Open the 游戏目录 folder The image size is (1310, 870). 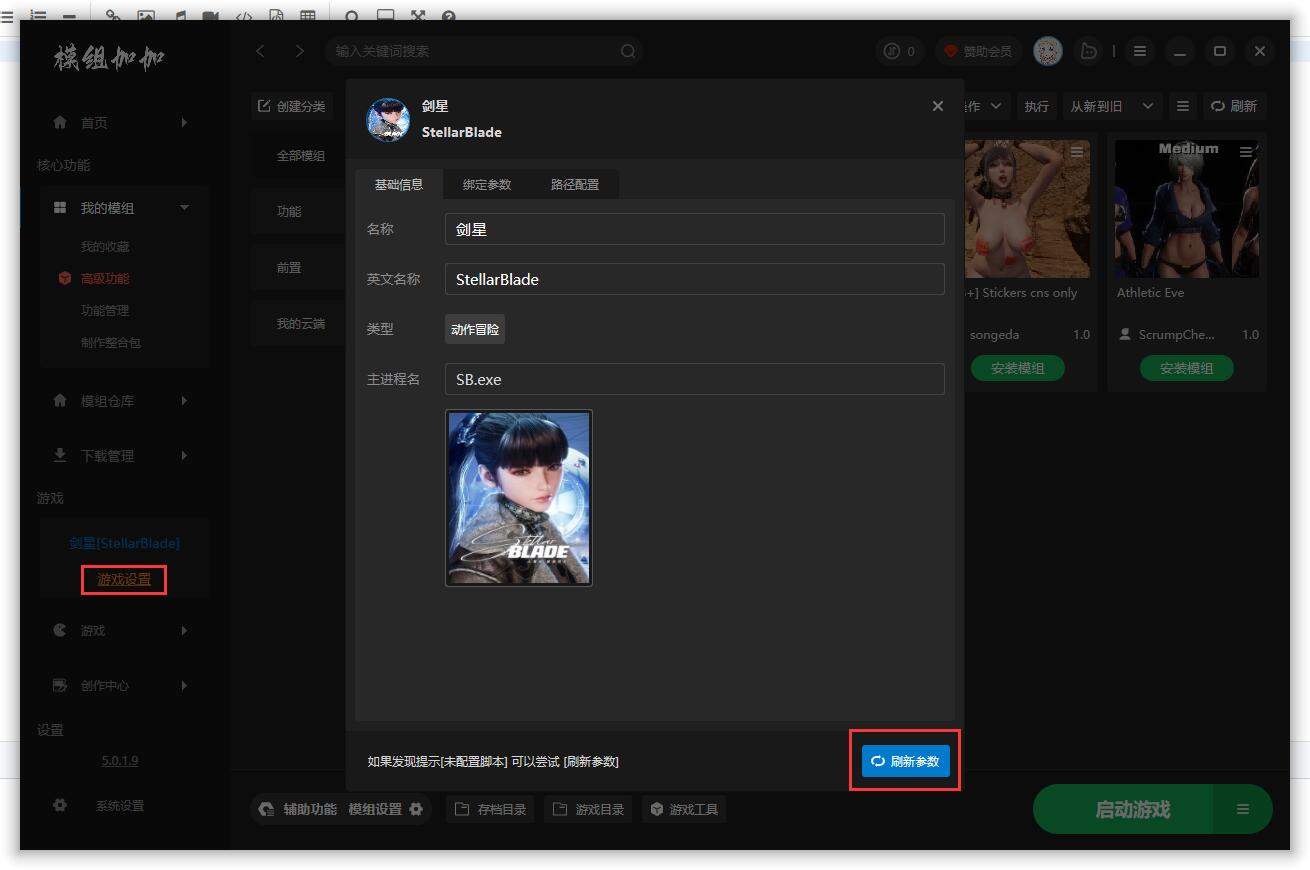click(x=589, y=809)
